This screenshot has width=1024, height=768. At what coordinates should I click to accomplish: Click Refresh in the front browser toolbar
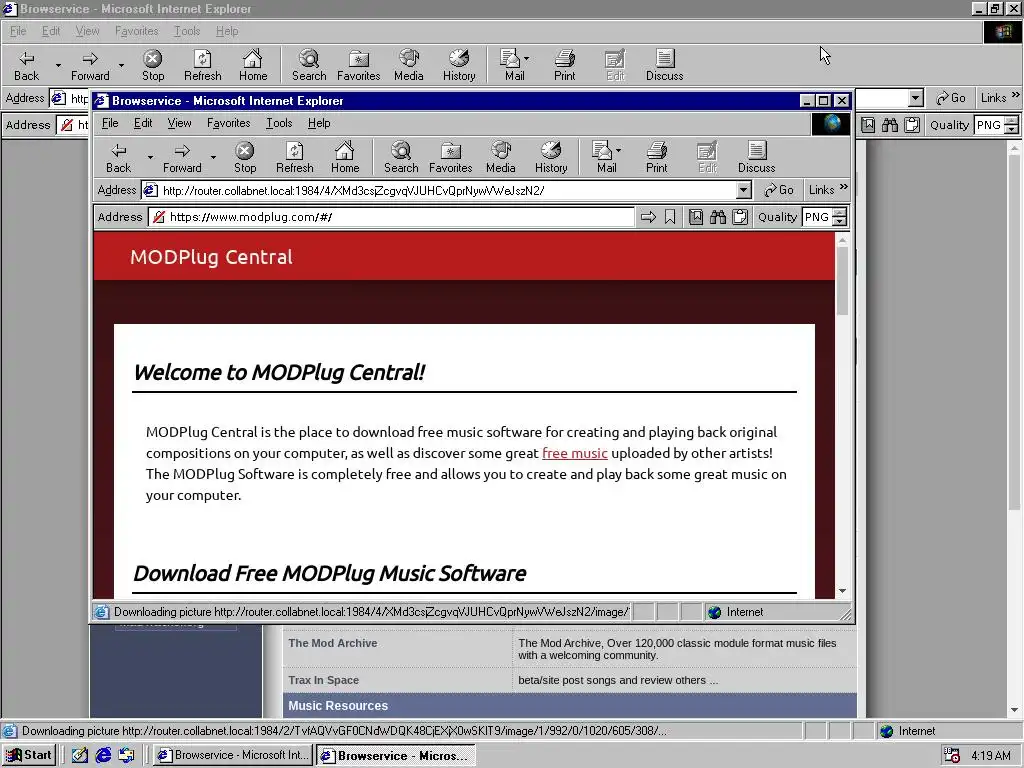tap(295, 158)
